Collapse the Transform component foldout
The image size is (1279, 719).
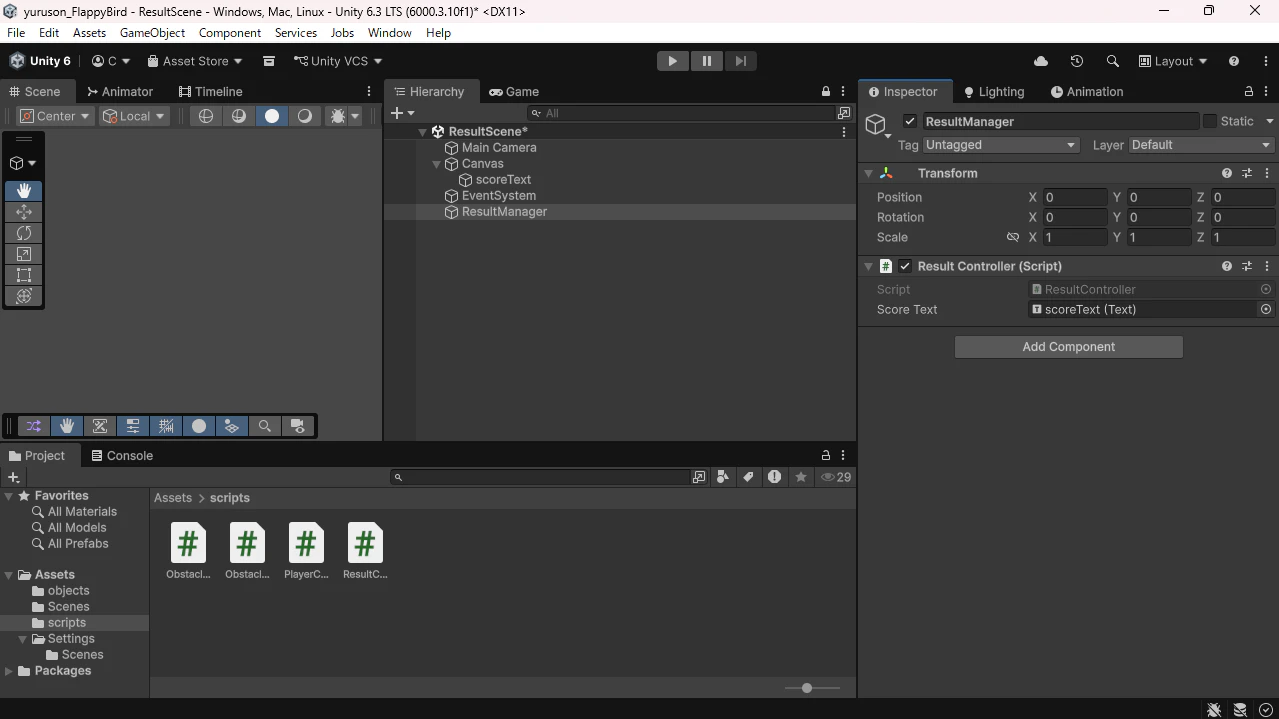[x=868, y=173]
